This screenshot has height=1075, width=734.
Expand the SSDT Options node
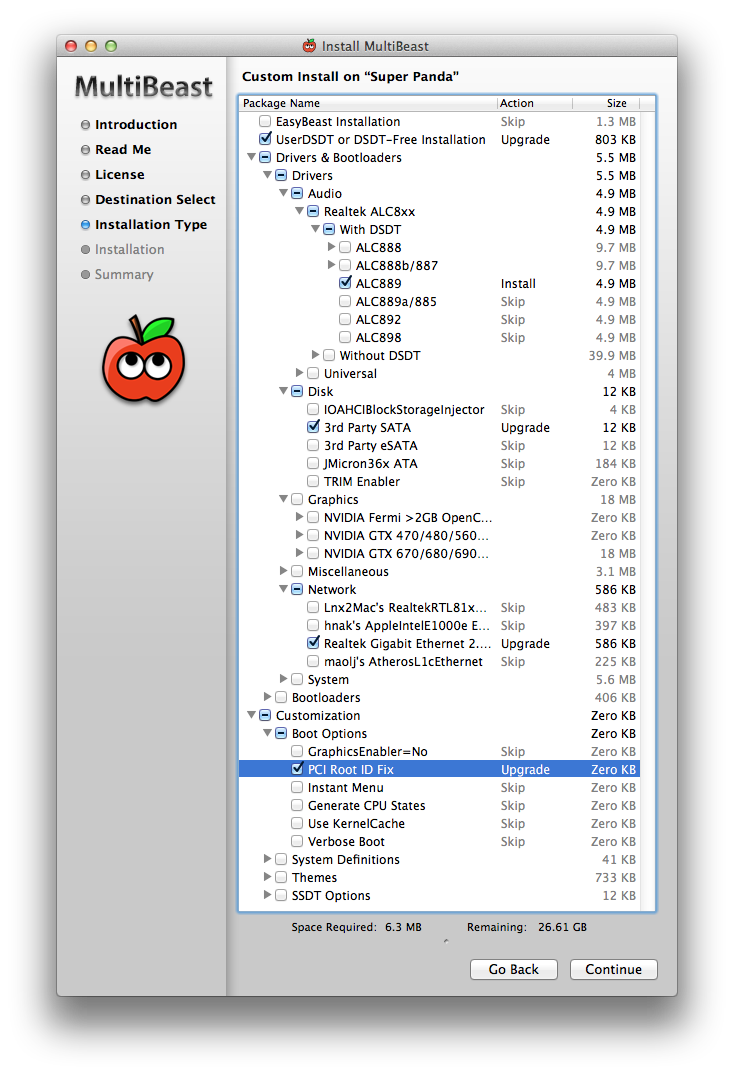coord(268,895)
